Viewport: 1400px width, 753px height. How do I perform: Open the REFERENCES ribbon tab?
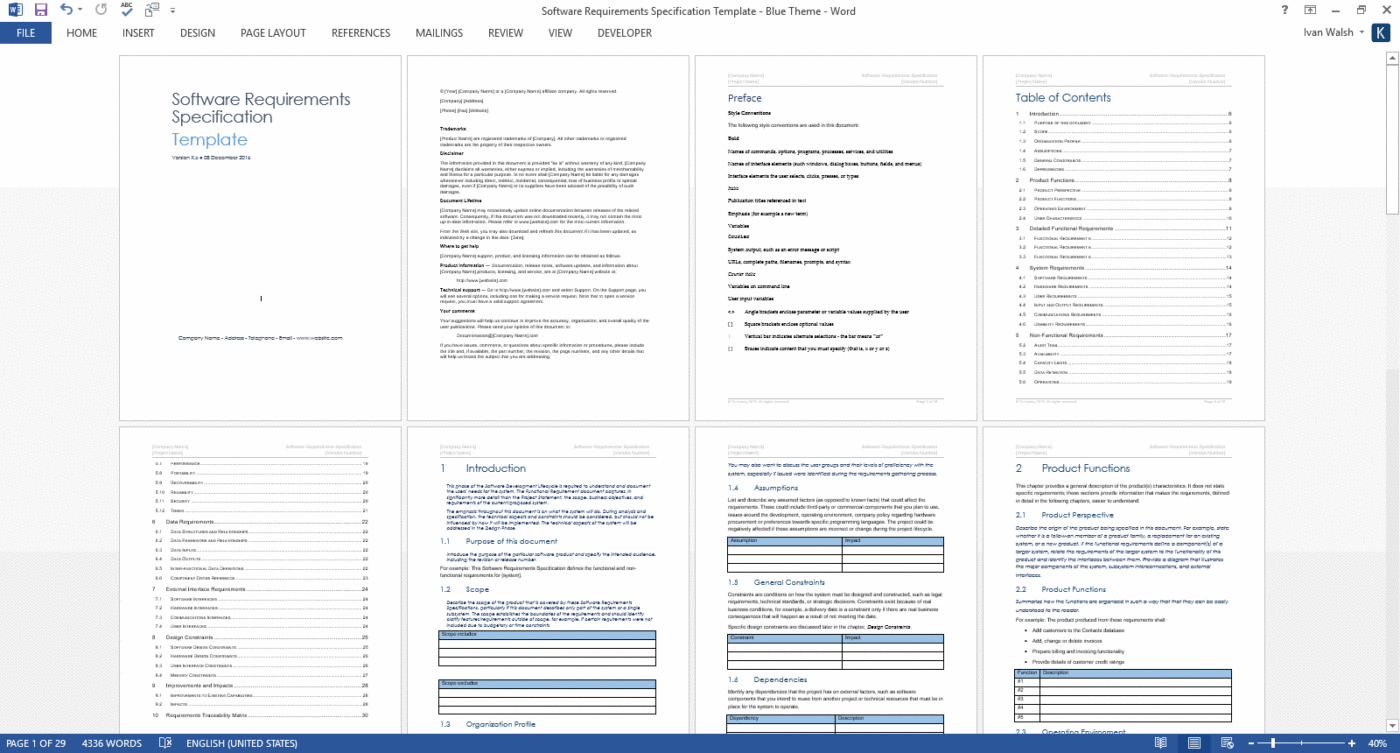click(x=360, y=33)
